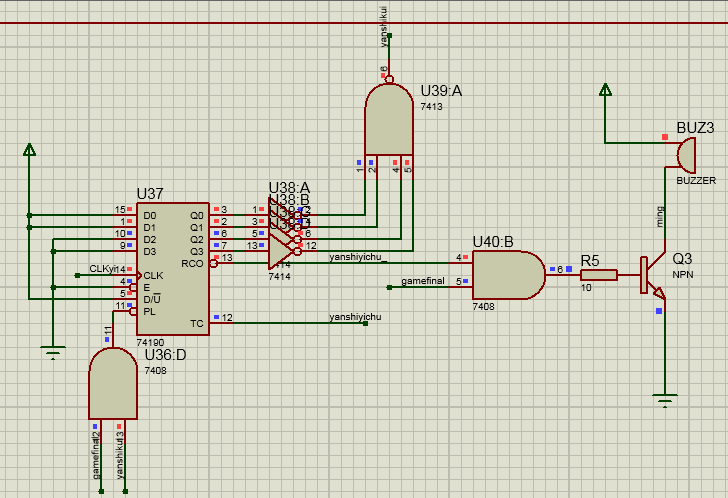This screenshot has height=498, width=728.
Task: Click the CLKyi terminal dot near CLK pin
Action: pos(78,276)
